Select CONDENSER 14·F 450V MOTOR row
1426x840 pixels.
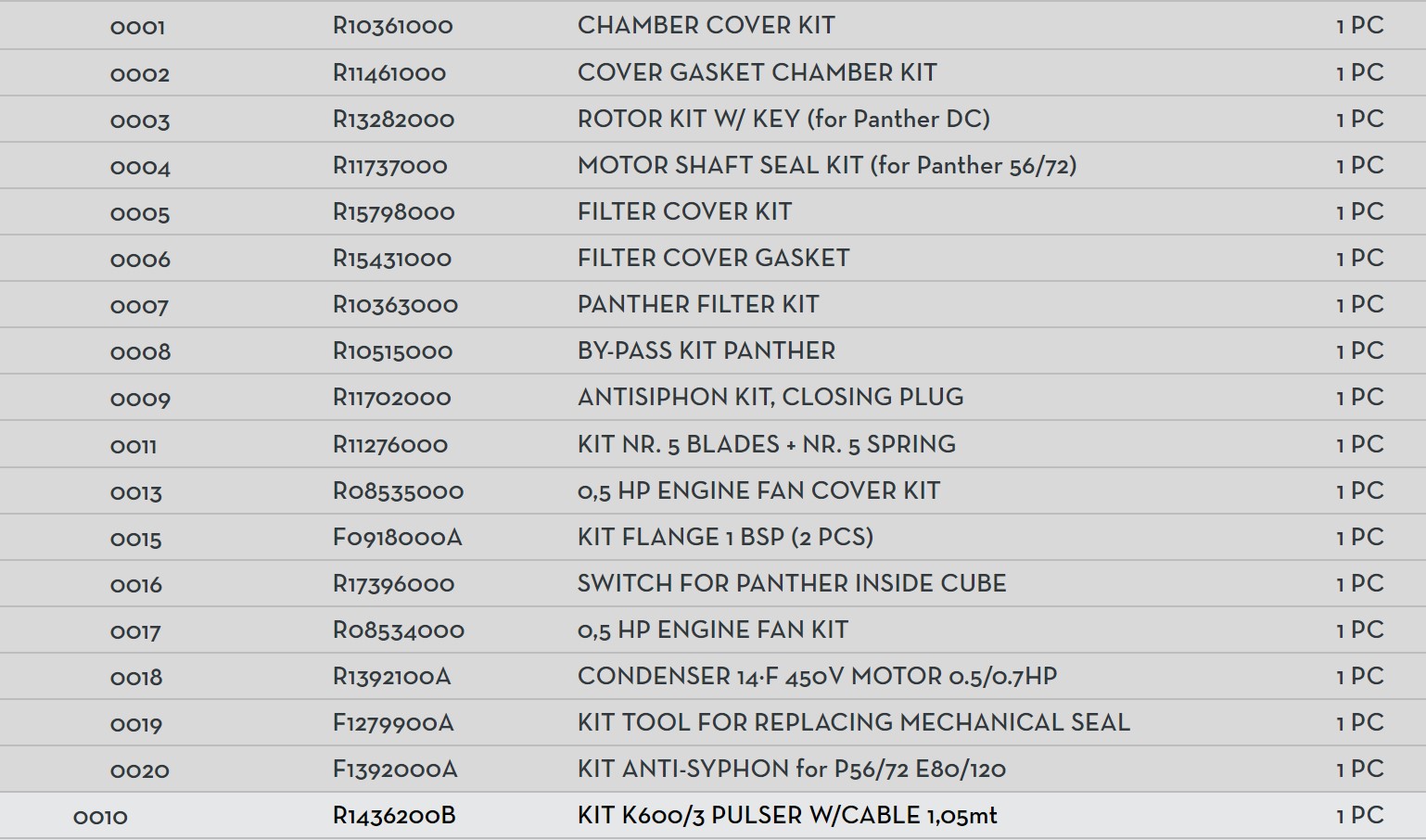pyautogui.click(x=816, y=677)
